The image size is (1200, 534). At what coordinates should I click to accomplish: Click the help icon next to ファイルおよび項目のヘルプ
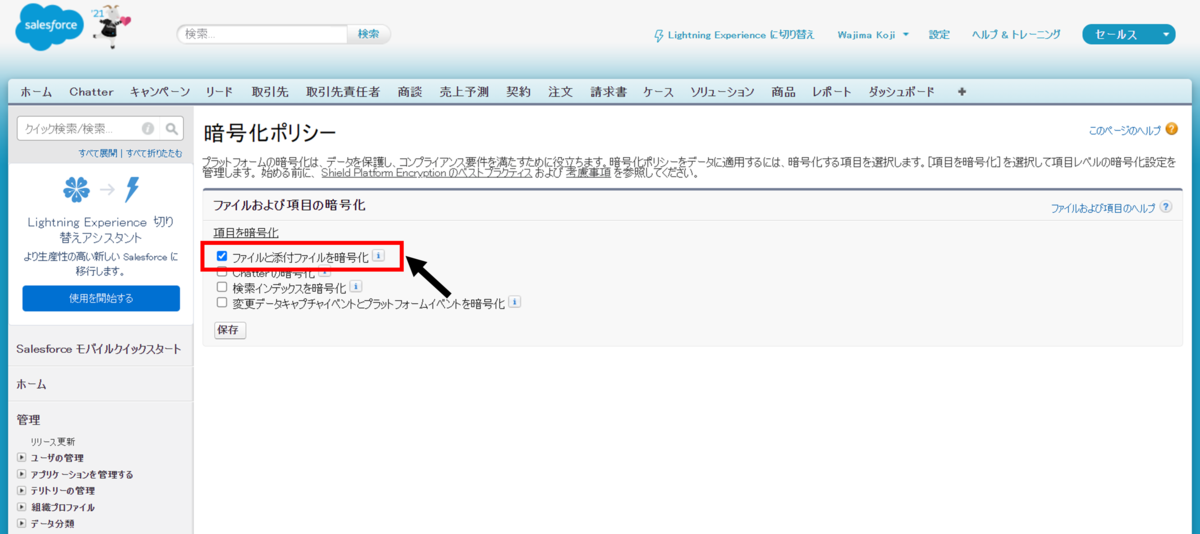click(x=1165, y=207)
